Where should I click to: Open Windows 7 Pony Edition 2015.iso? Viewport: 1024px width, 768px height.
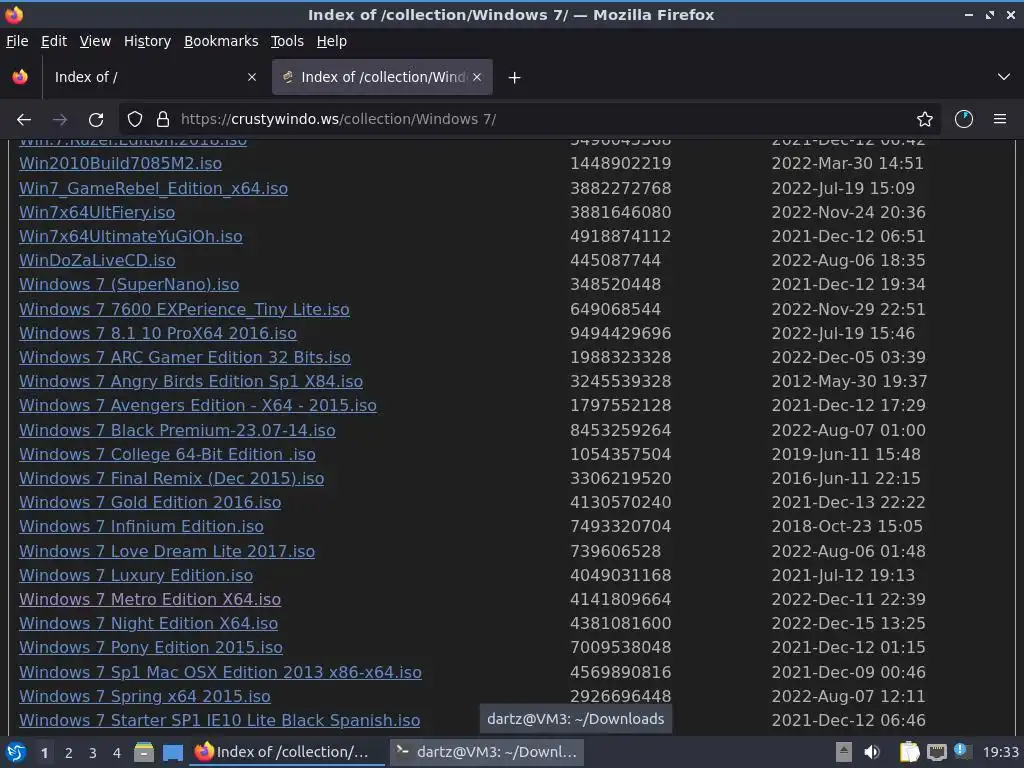[151, 648]
